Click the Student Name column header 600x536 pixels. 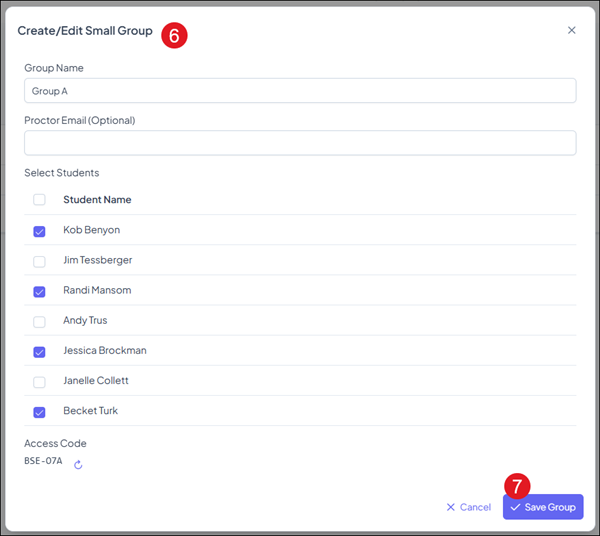(x=97, y=200)
